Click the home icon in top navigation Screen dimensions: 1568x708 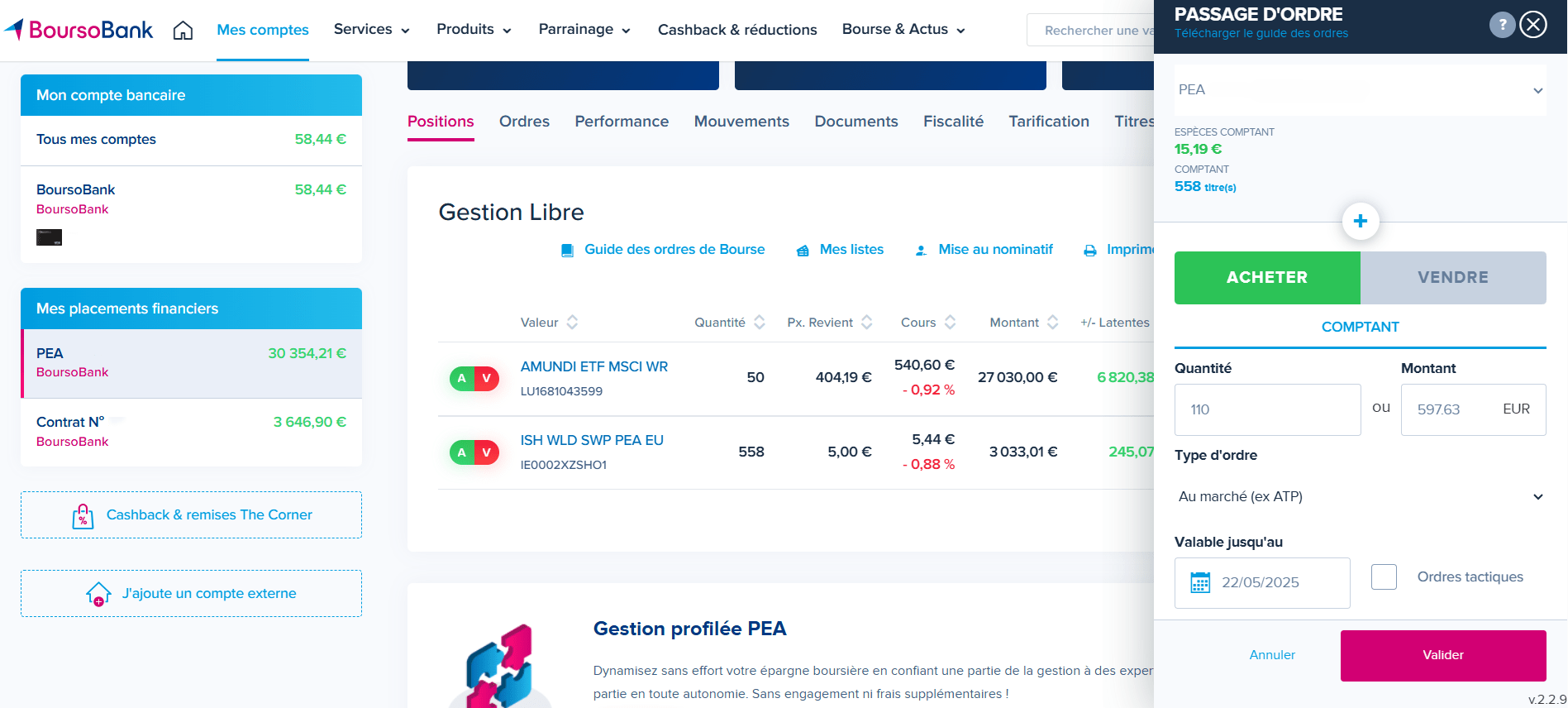coord(183,31)
